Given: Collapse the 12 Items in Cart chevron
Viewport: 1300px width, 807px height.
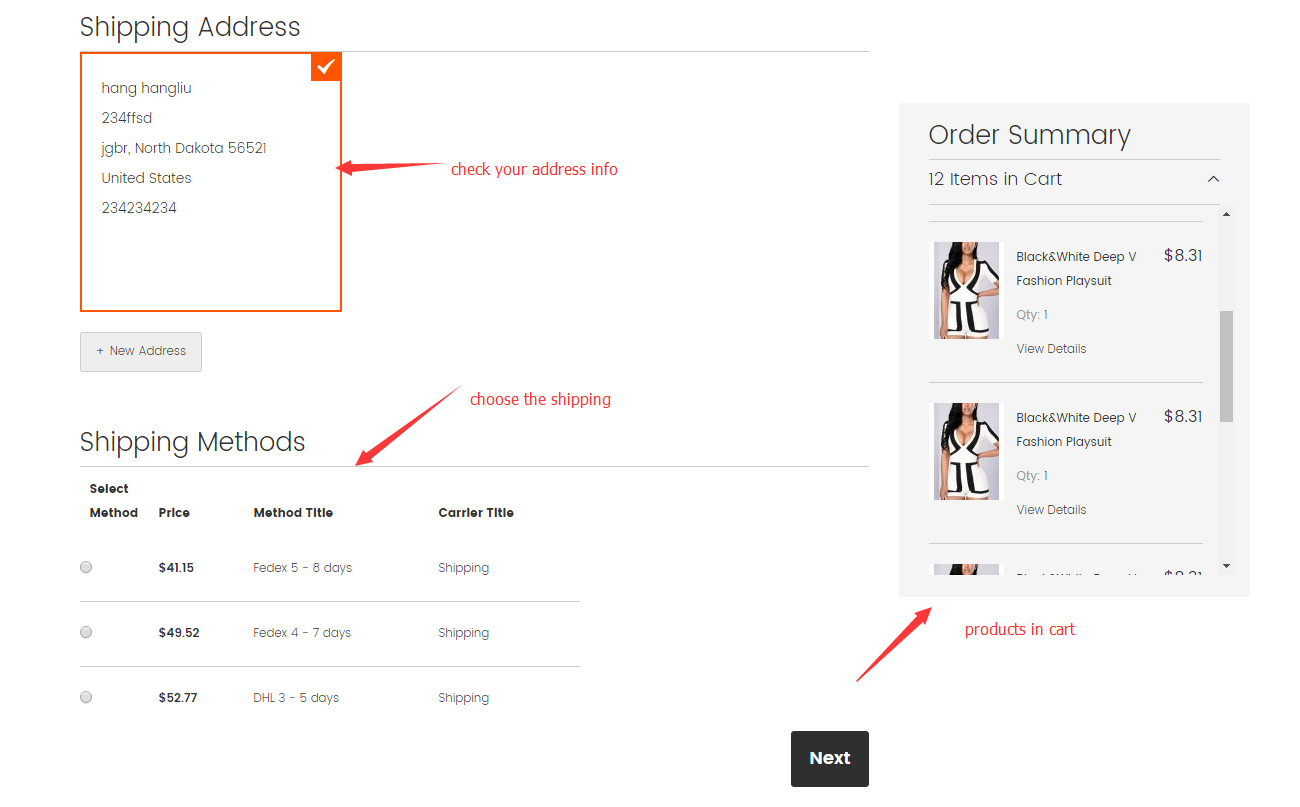Looking at the screenshot, I should point(1213,179).
